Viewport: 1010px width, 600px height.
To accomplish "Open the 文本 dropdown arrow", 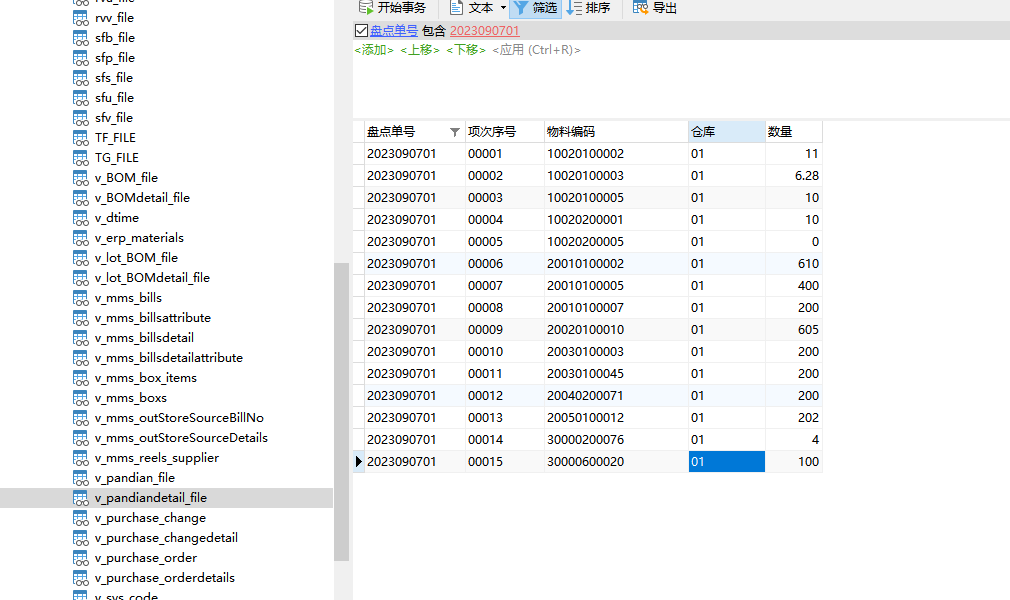I will click(503, 8).
